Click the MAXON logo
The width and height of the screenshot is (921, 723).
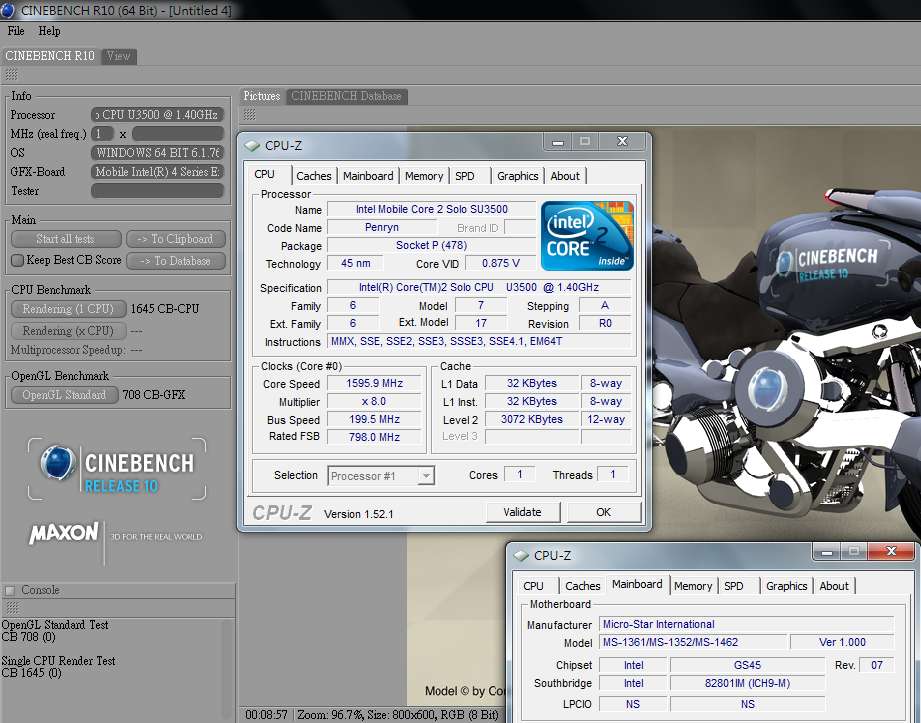65,534
